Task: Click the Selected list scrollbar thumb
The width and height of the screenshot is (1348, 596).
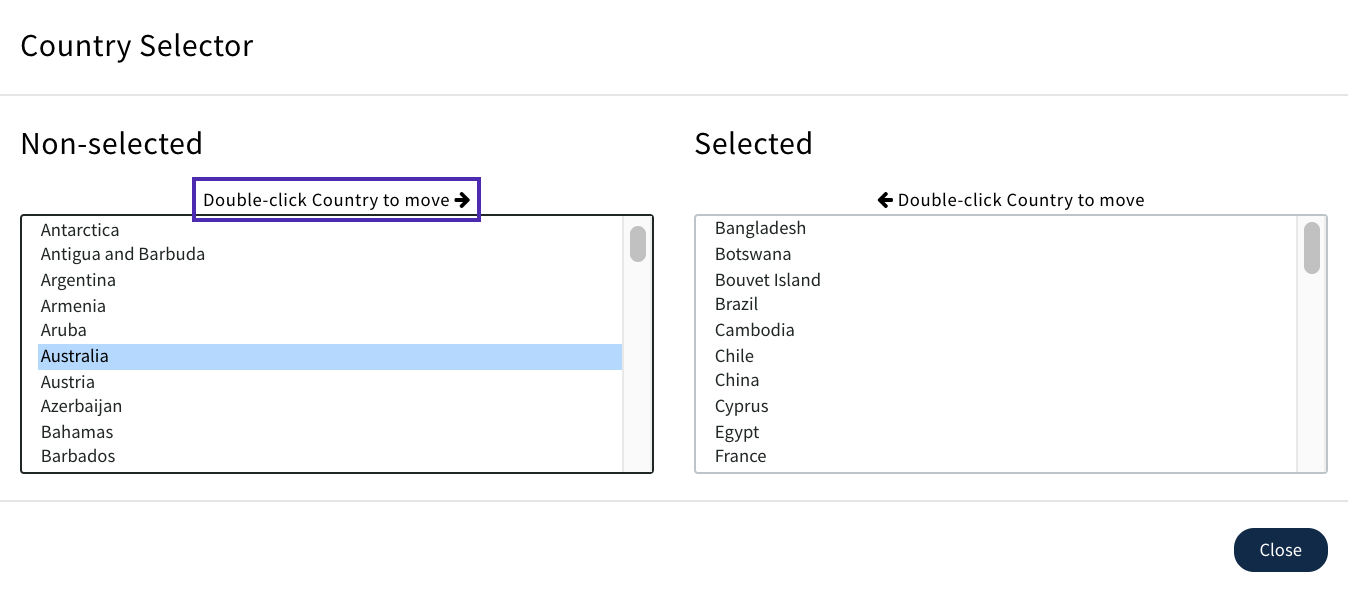Action: (x=1312, y=248)
